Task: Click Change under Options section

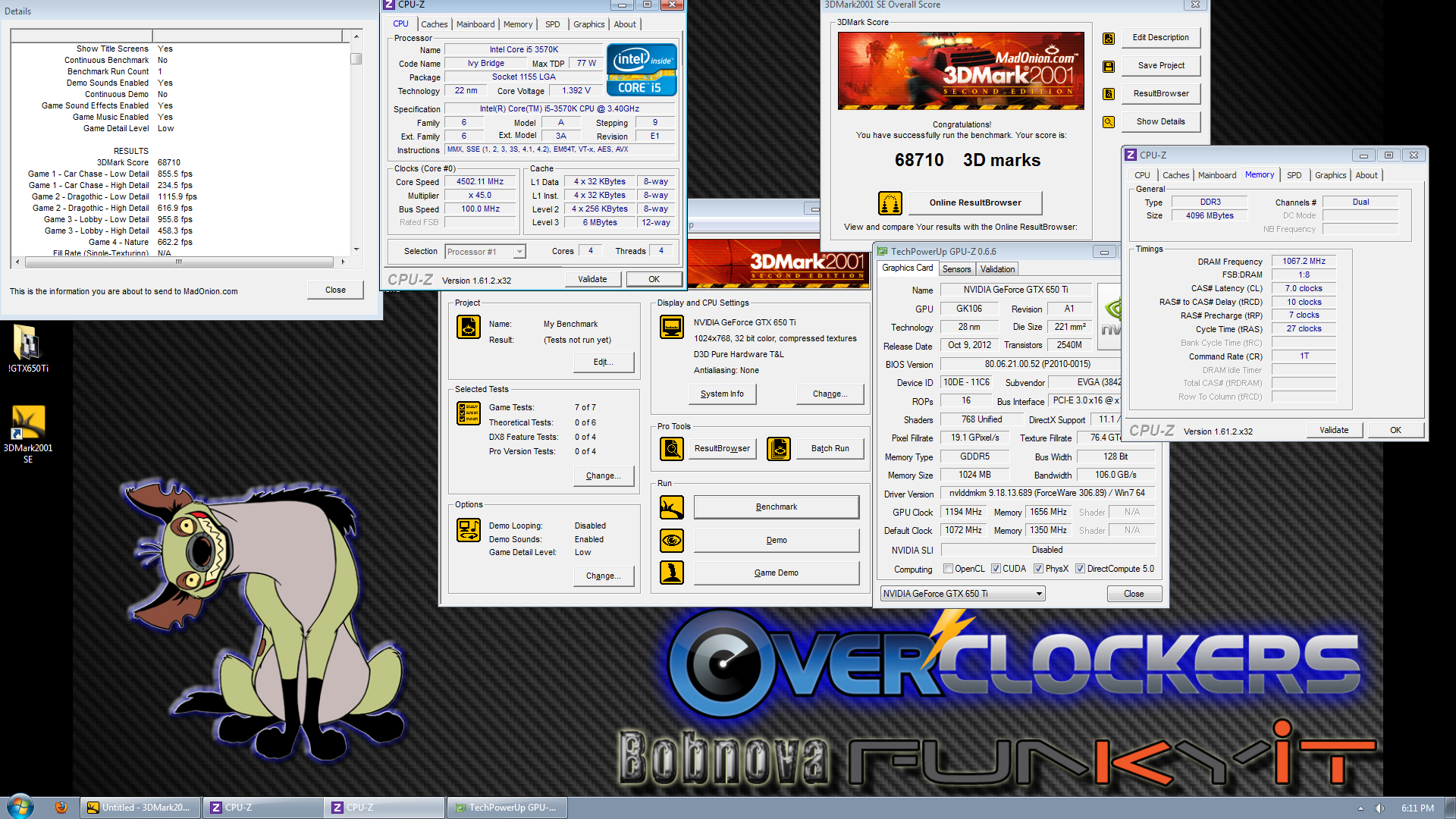Action: pos(604,576)
